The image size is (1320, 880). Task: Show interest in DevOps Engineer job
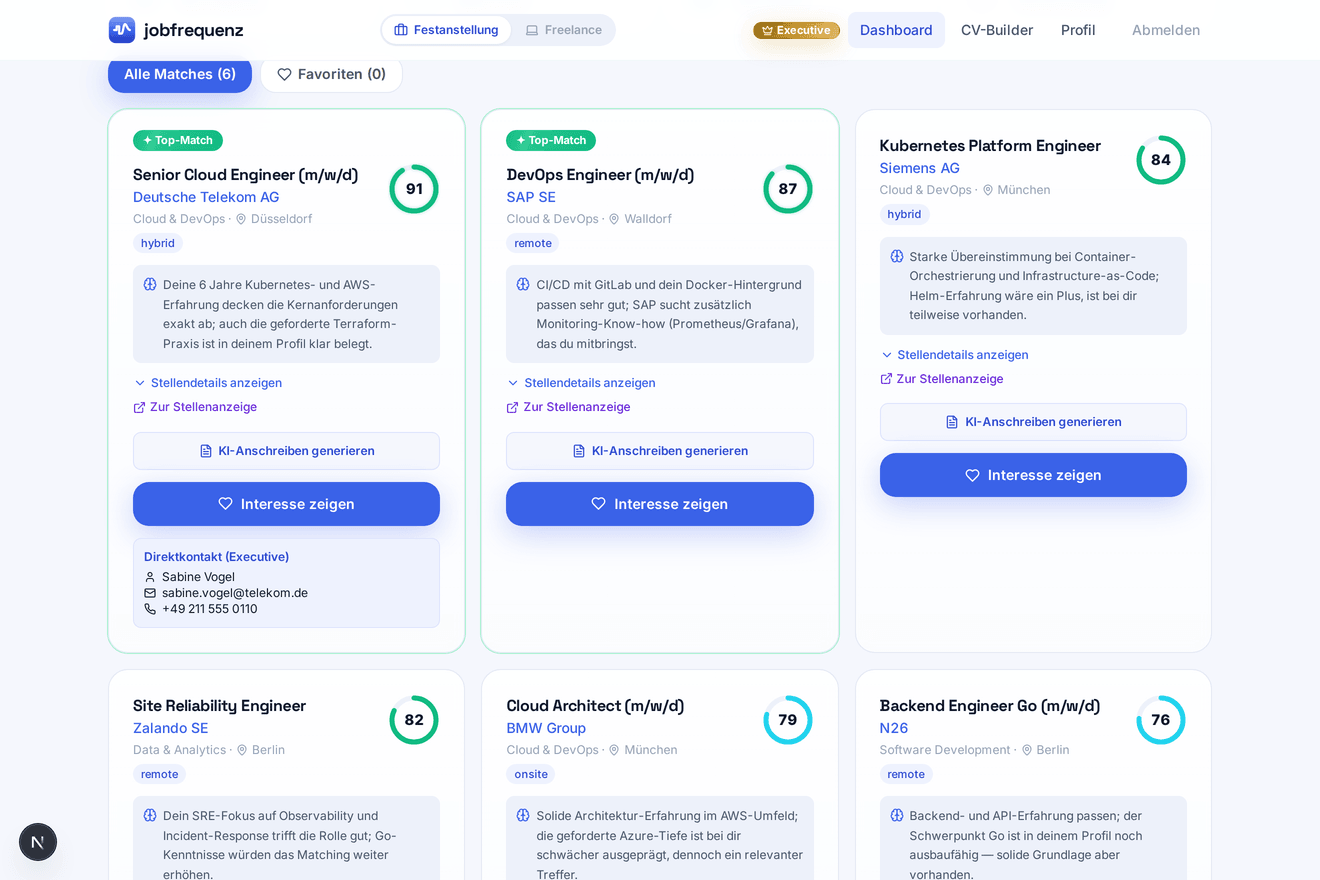(660, 504)
